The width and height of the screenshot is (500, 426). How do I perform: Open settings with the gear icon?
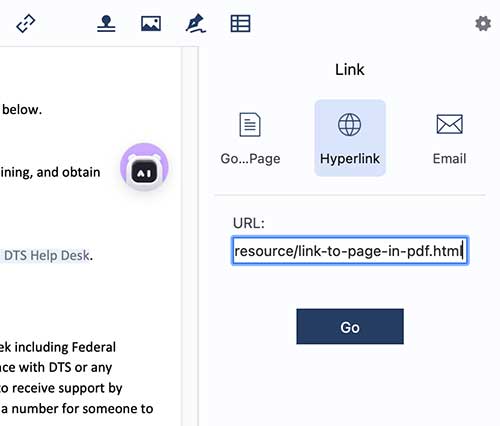click(483, 24)
